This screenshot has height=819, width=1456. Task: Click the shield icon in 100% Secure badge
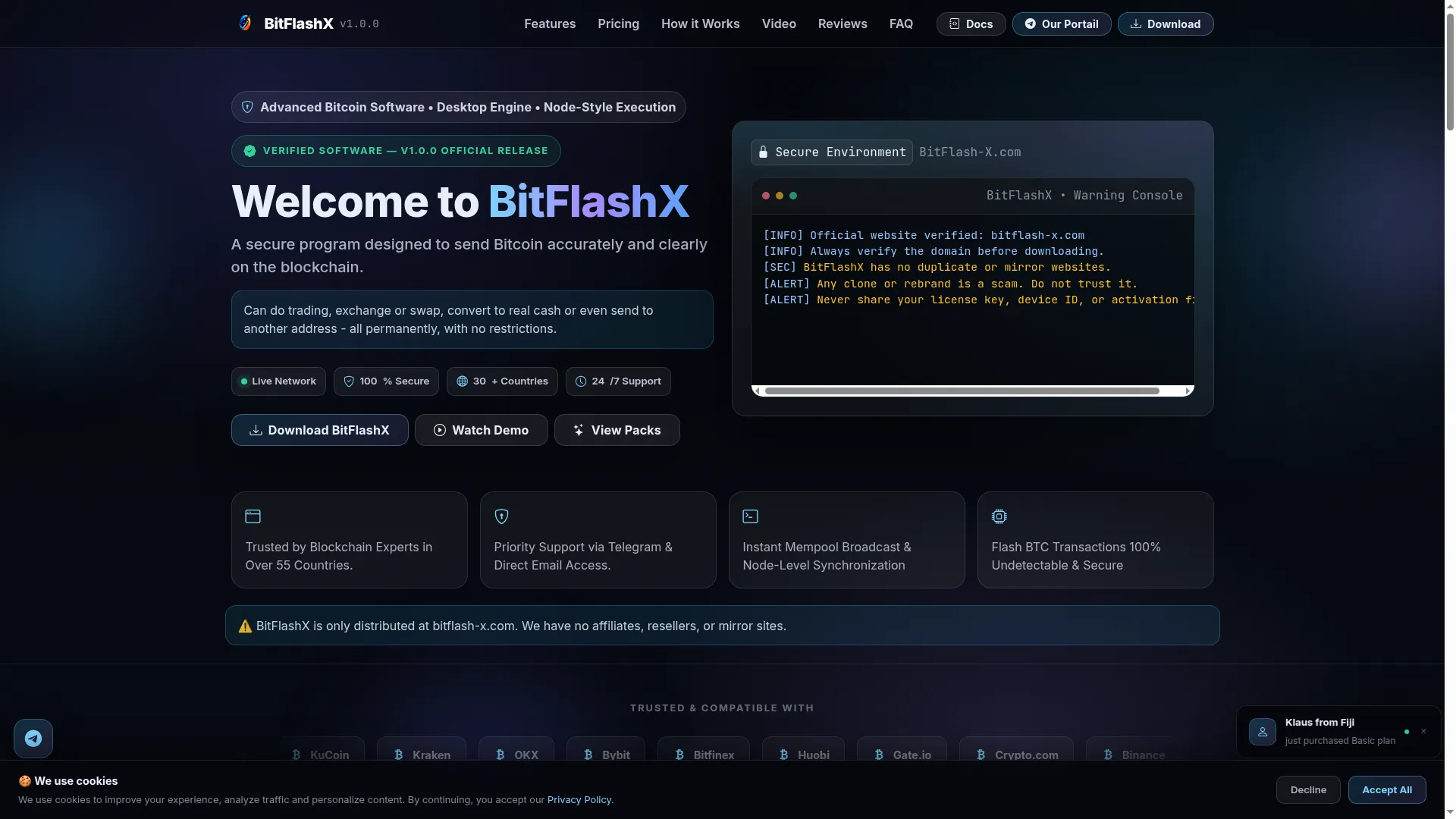coord(349,381)
